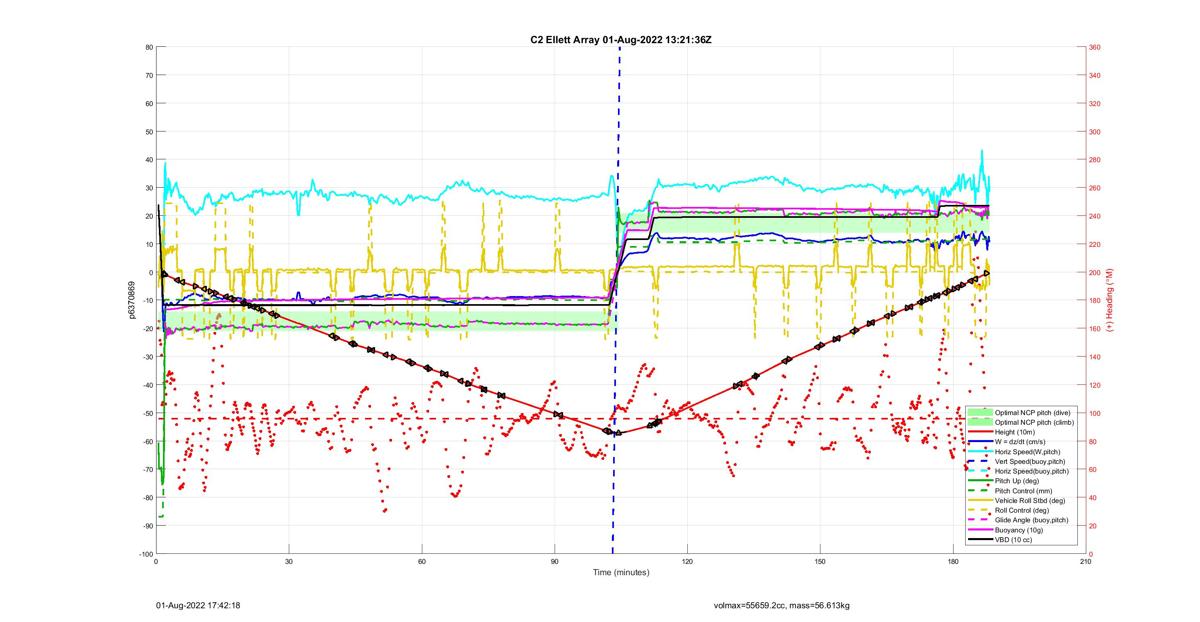
Task: Click the light green swatch for Optimal NCP pitch (climb)
Action: (x=980, y=423)
